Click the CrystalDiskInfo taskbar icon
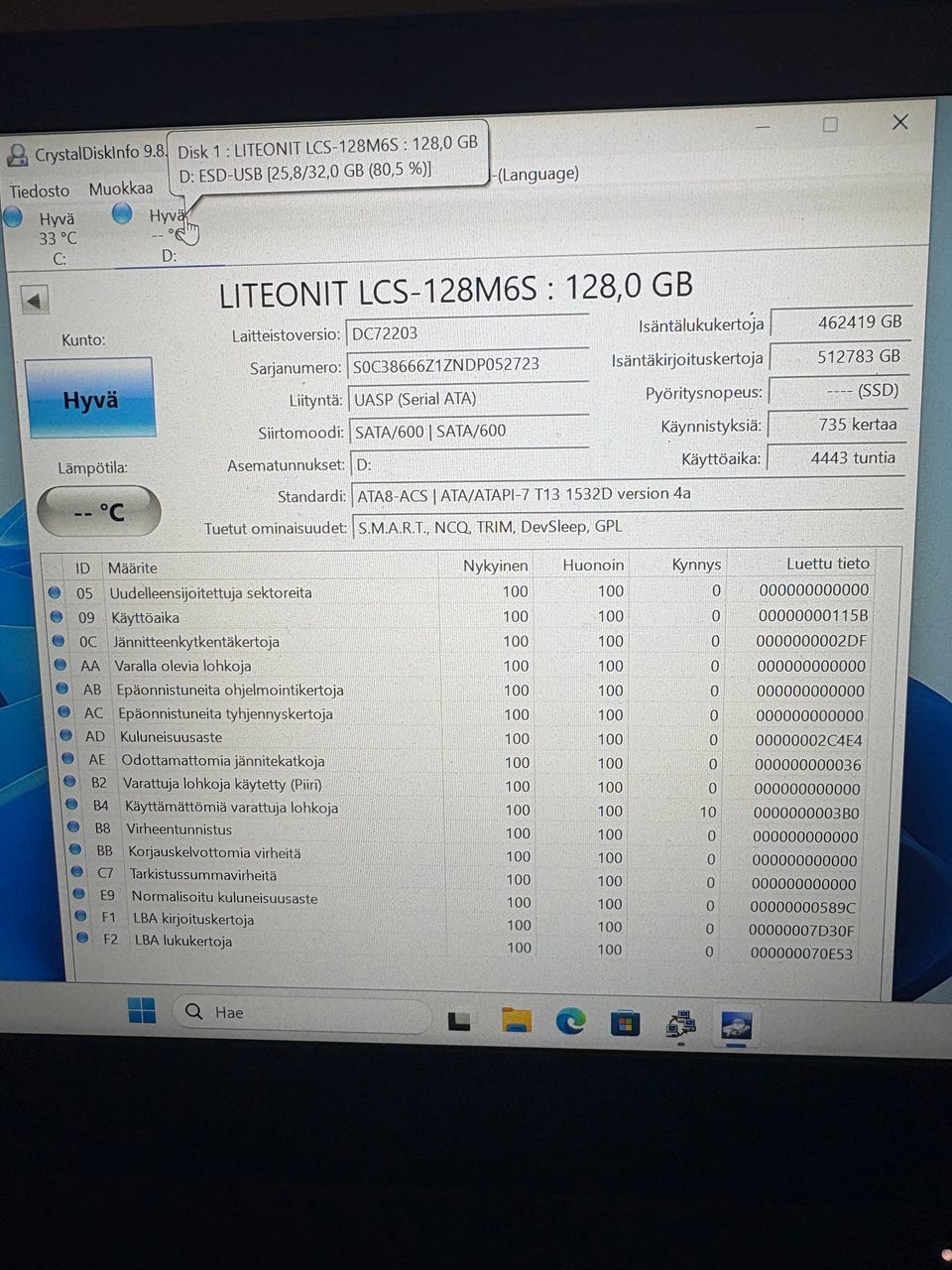 (736, 1026)
